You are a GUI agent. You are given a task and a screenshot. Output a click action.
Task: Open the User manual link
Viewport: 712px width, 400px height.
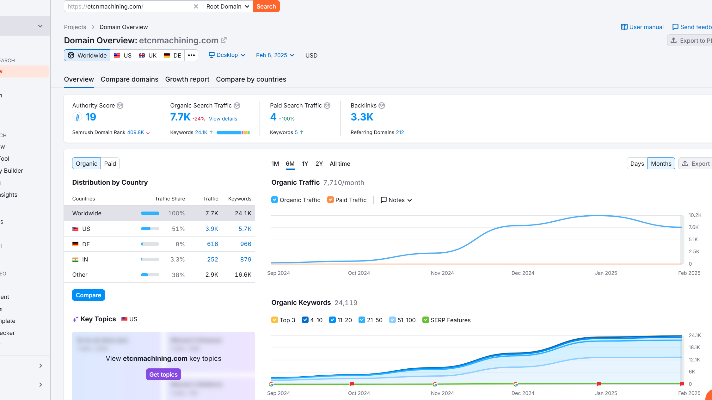tap(642, 27)
